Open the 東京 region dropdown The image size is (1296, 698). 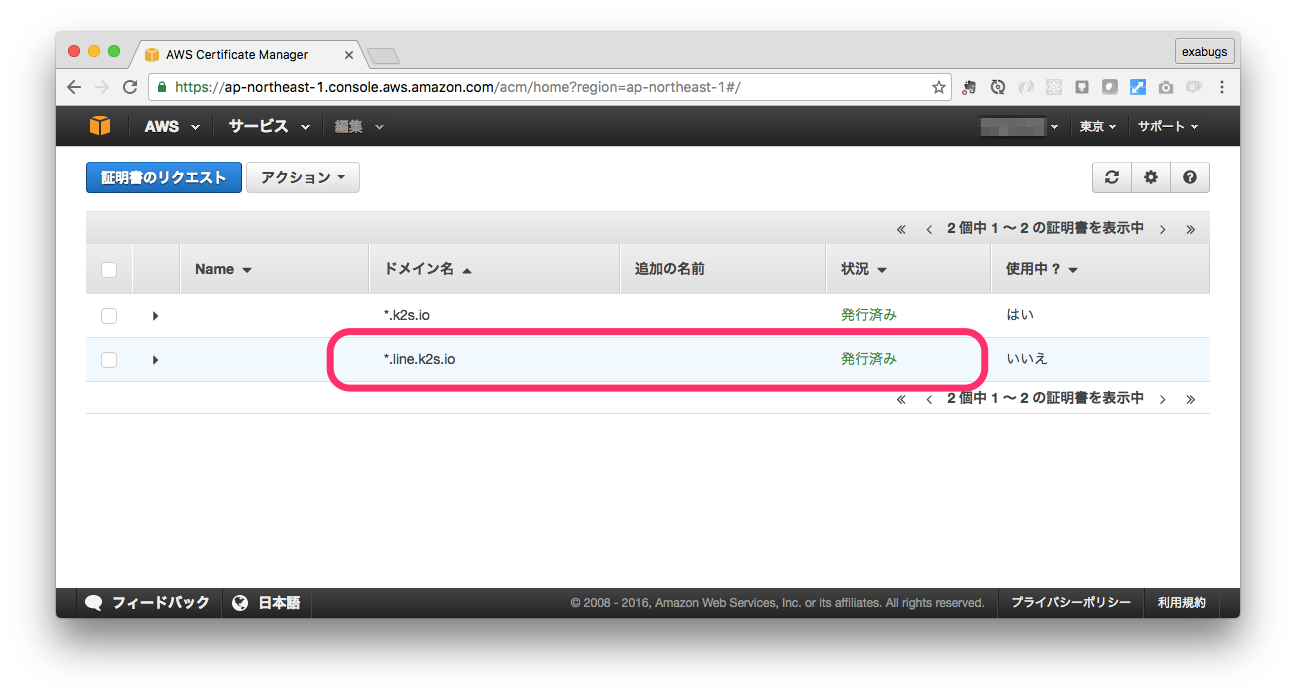click(1098, 126)
